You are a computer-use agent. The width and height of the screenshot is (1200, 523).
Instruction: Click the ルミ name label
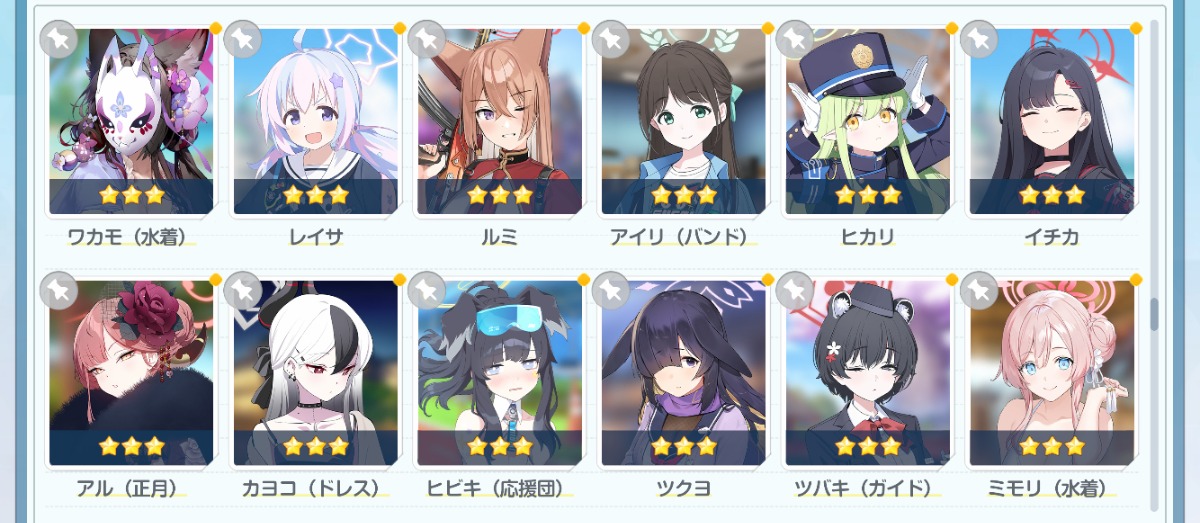click(499, 237)
